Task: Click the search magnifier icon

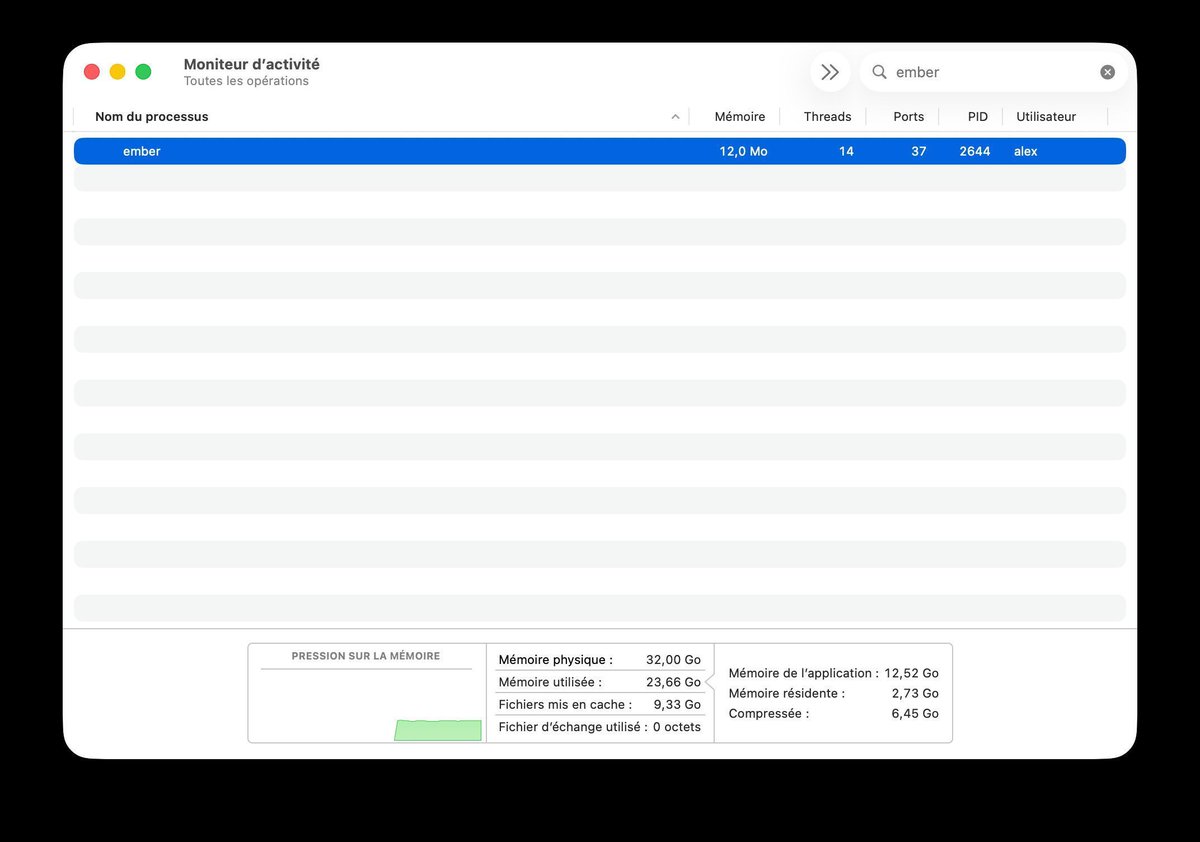Action: (x=879, y=72)
